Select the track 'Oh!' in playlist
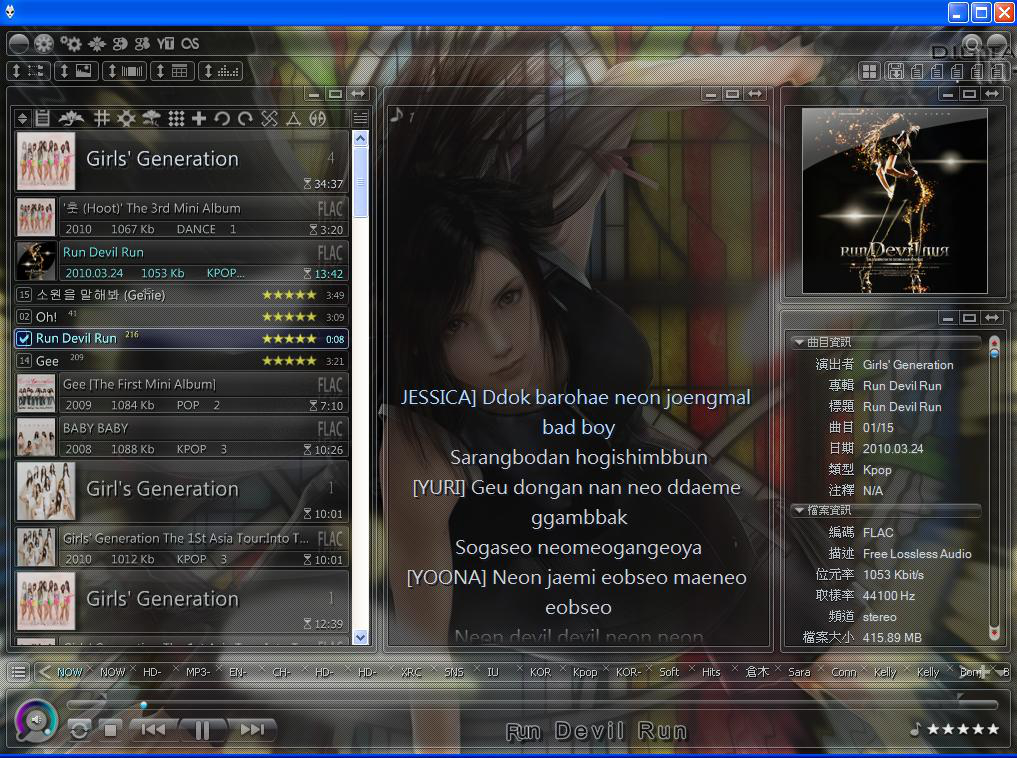This screenshot has width=1017, height=758. 182,316
